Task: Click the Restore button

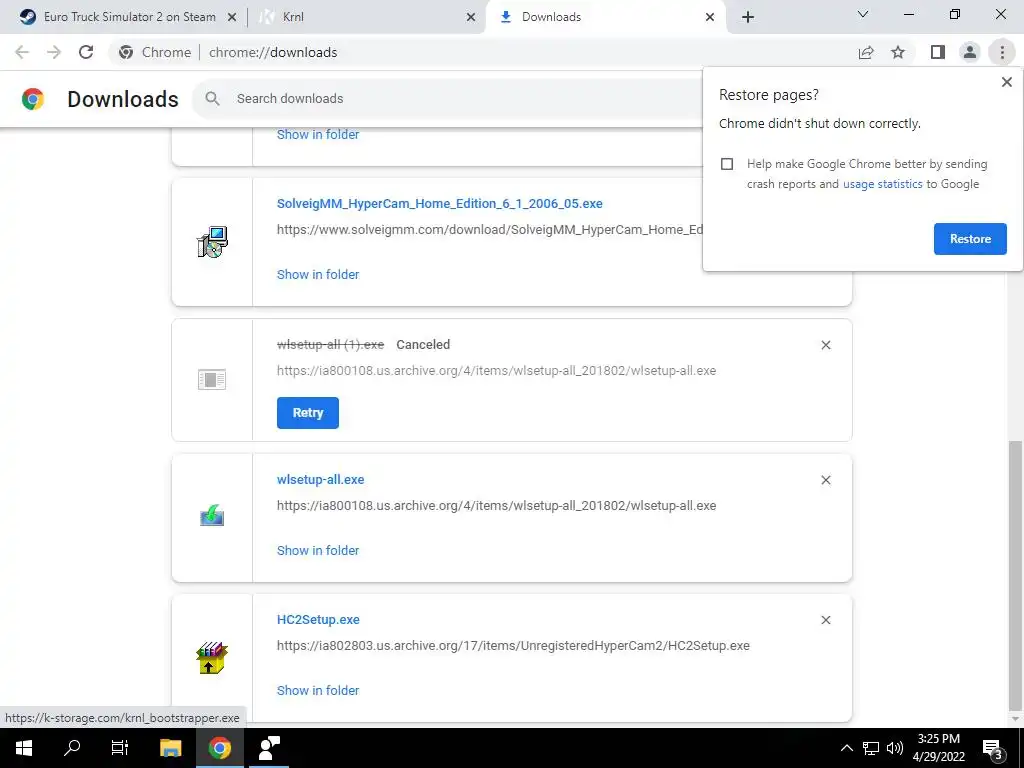Action: (970, 239)
